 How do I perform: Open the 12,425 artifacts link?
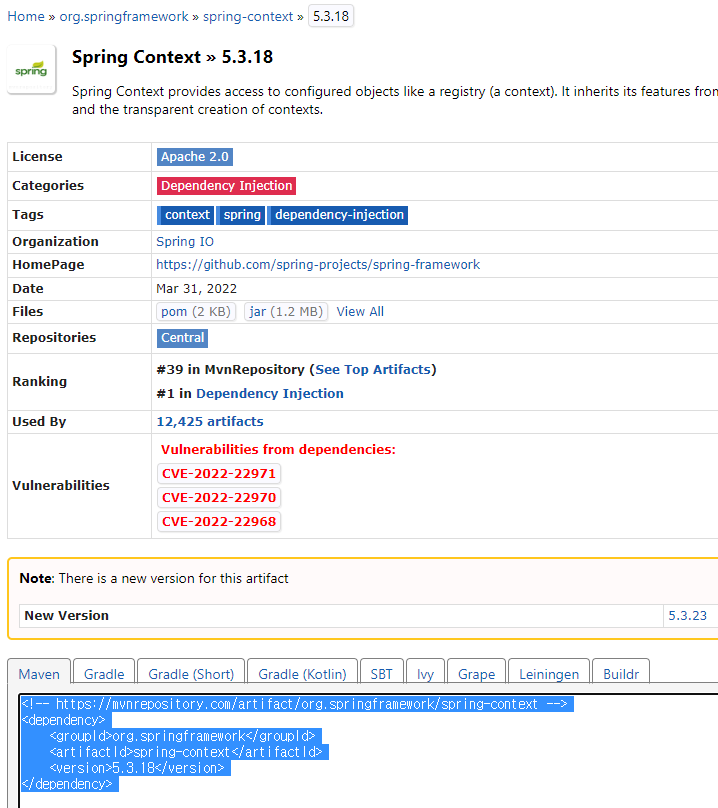click(x=210, y=422)
